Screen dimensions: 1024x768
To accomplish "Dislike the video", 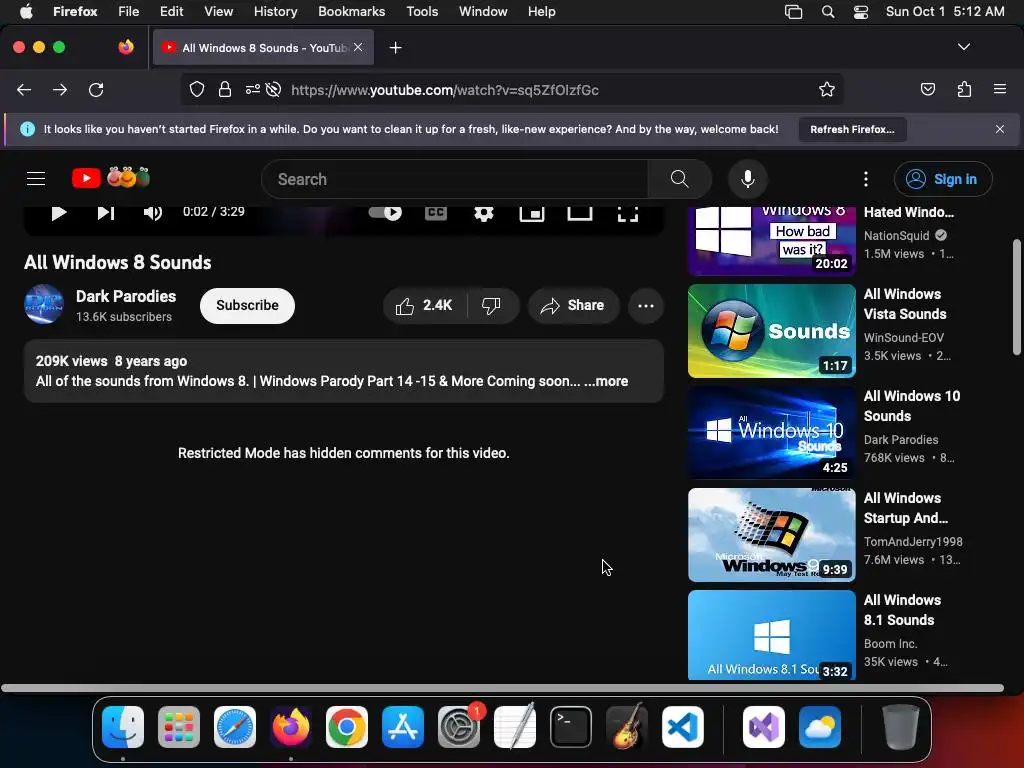I will [492, 306].
